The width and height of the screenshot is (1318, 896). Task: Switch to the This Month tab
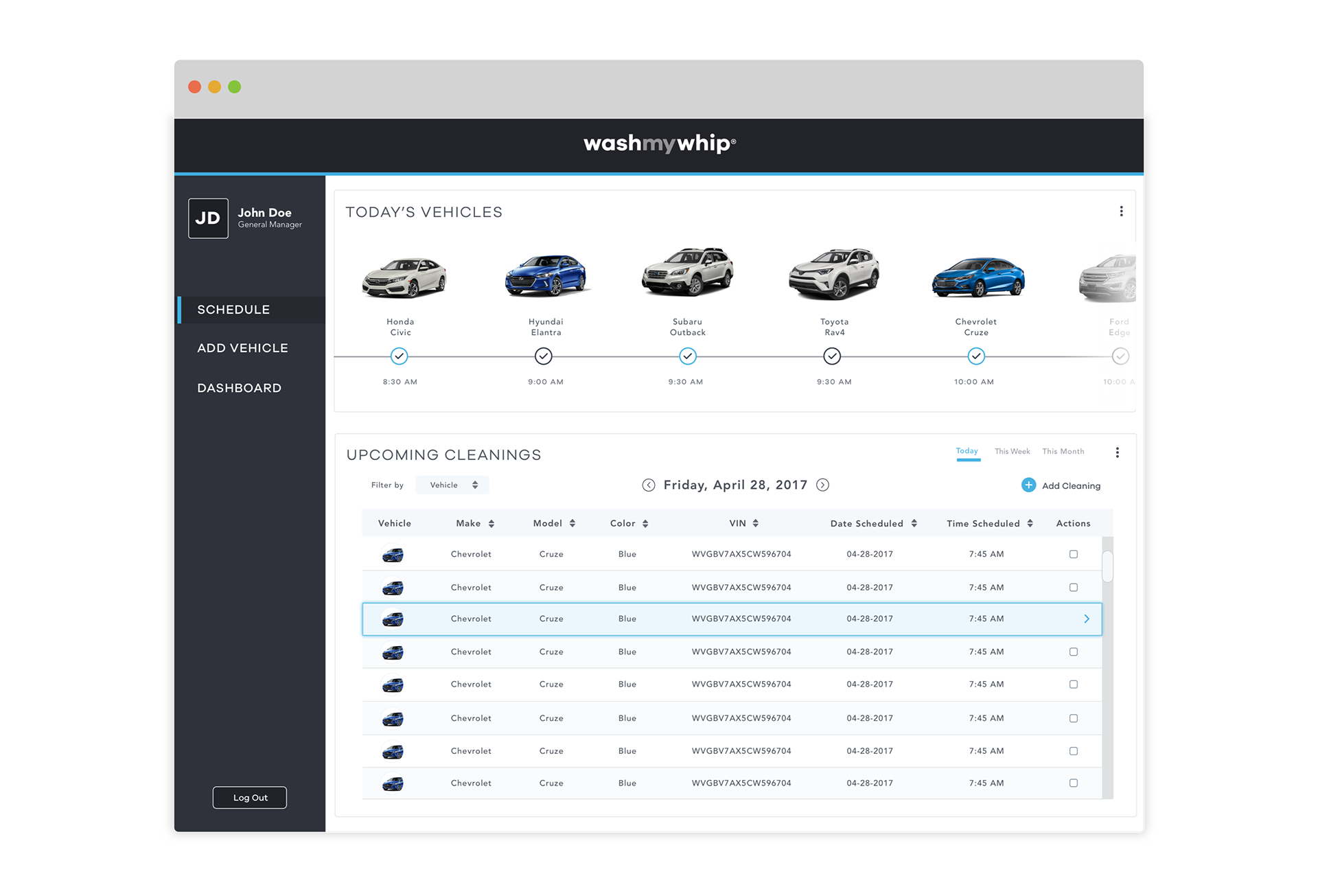click(x=1063, y=452)
